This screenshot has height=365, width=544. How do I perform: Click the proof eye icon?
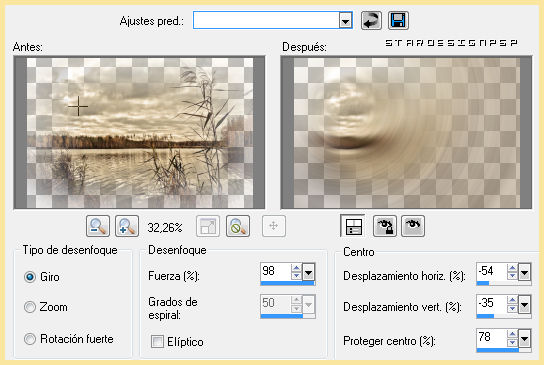(413, 226)
